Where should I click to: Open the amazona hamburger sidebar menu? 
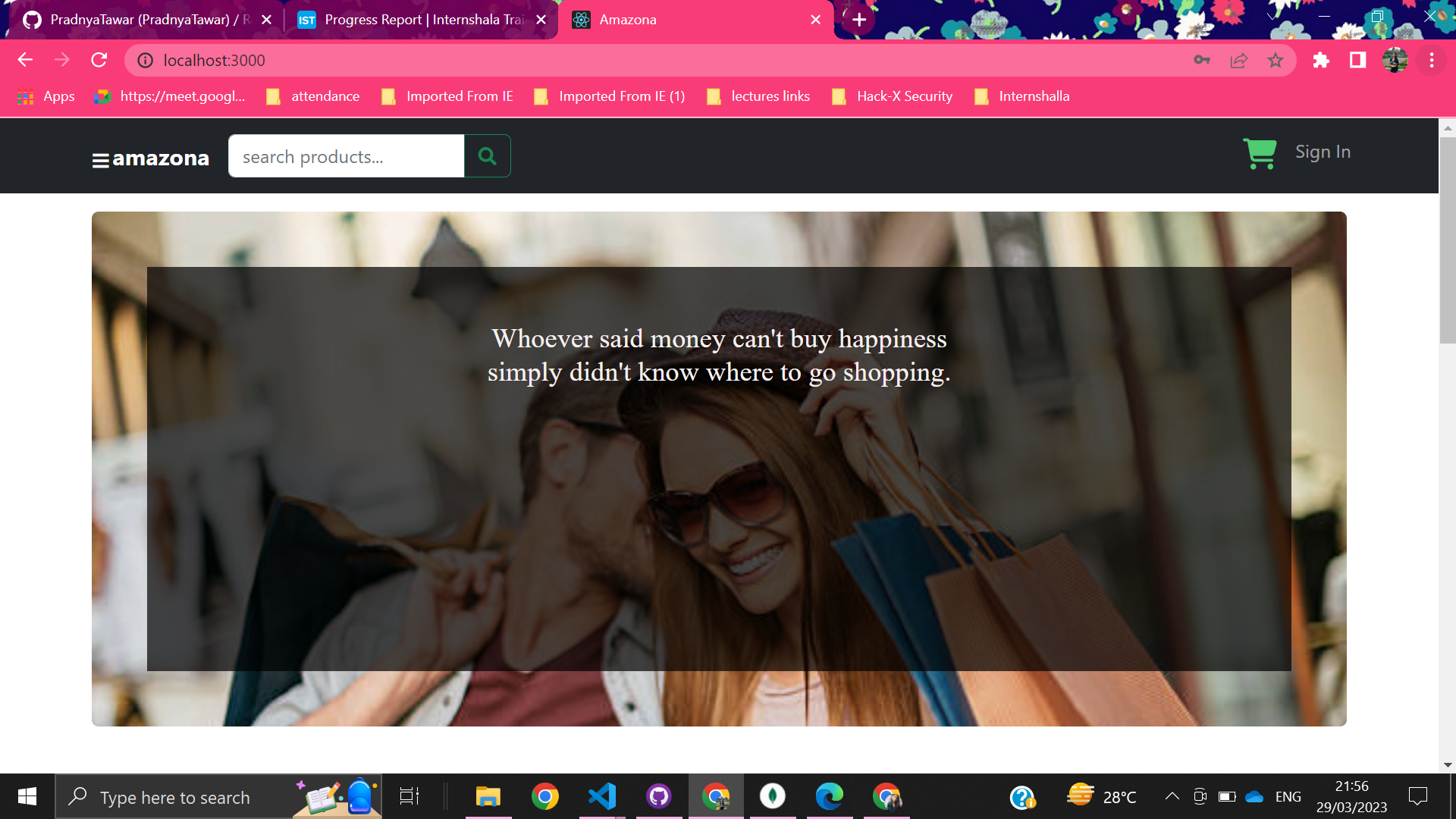[x=100, y=160]
